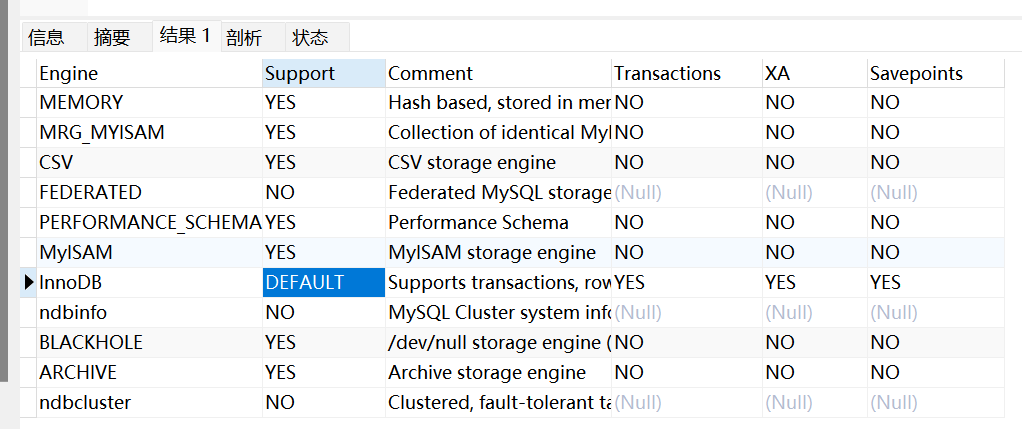Select the PERFORMANCE_SCHEMA engine cell

point(149,222)
